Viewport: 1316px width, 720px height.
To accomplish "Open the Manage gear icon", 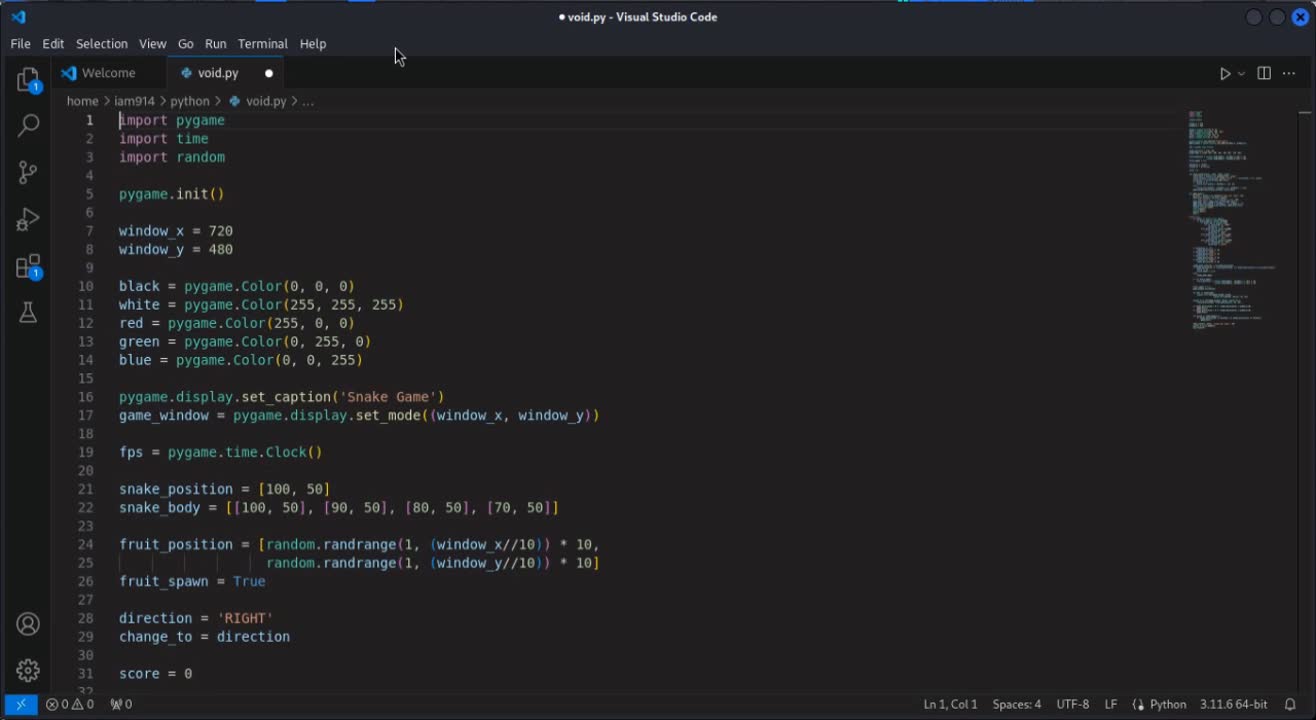I will pos(28,670).
